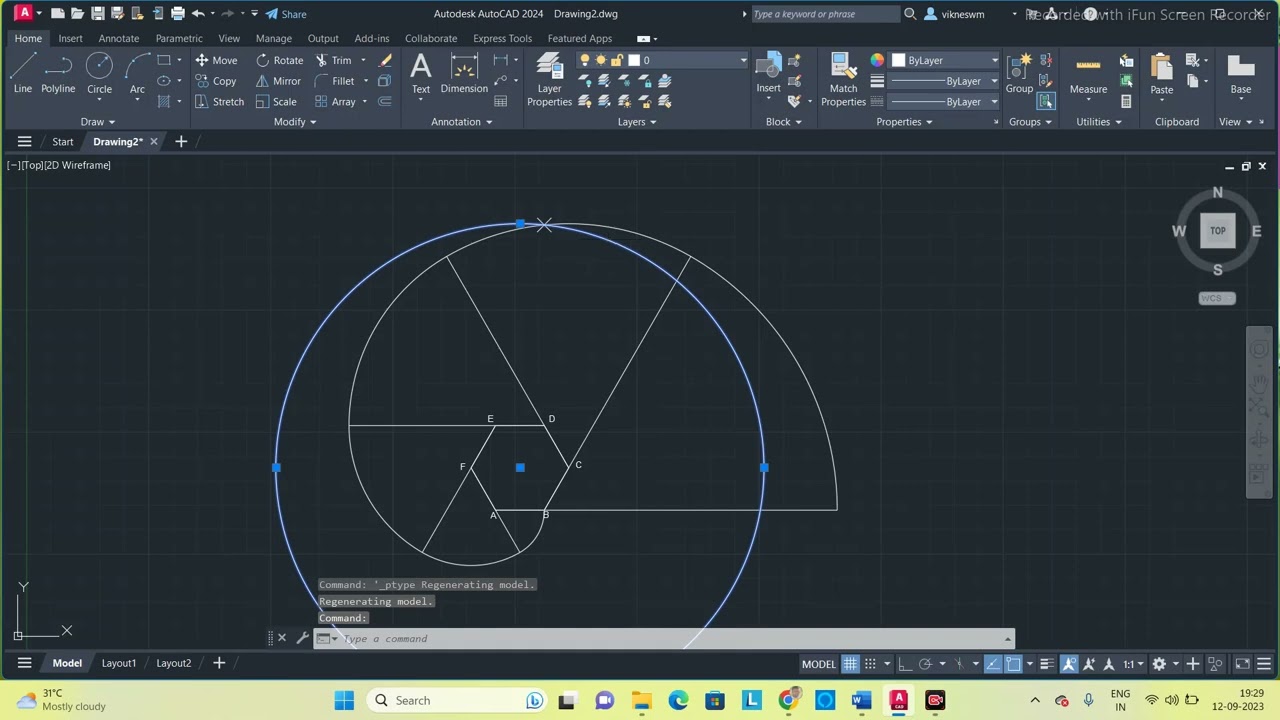The height and width of the screenshot is (720, 1280).
Task: Toggle group selection on/off button
Action: [1046, 101]
